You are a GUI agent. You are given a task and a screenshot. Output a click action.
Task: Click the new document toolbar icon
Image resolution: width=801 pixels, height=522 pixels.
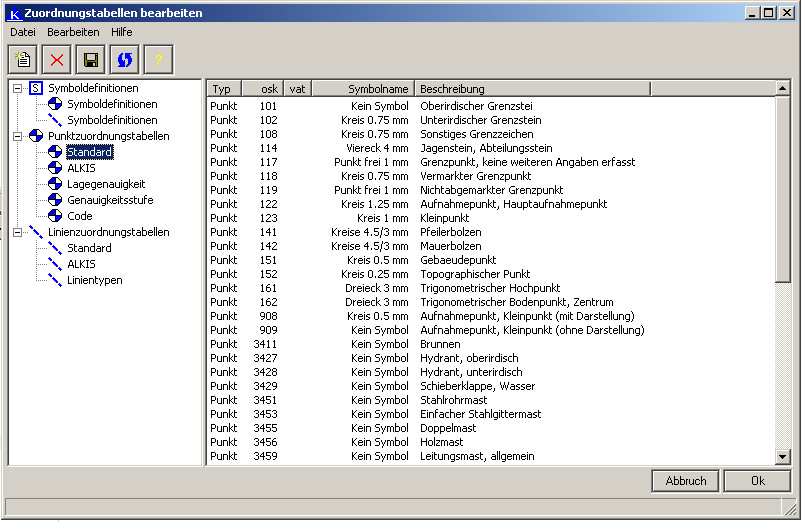[x=23, y=60]
